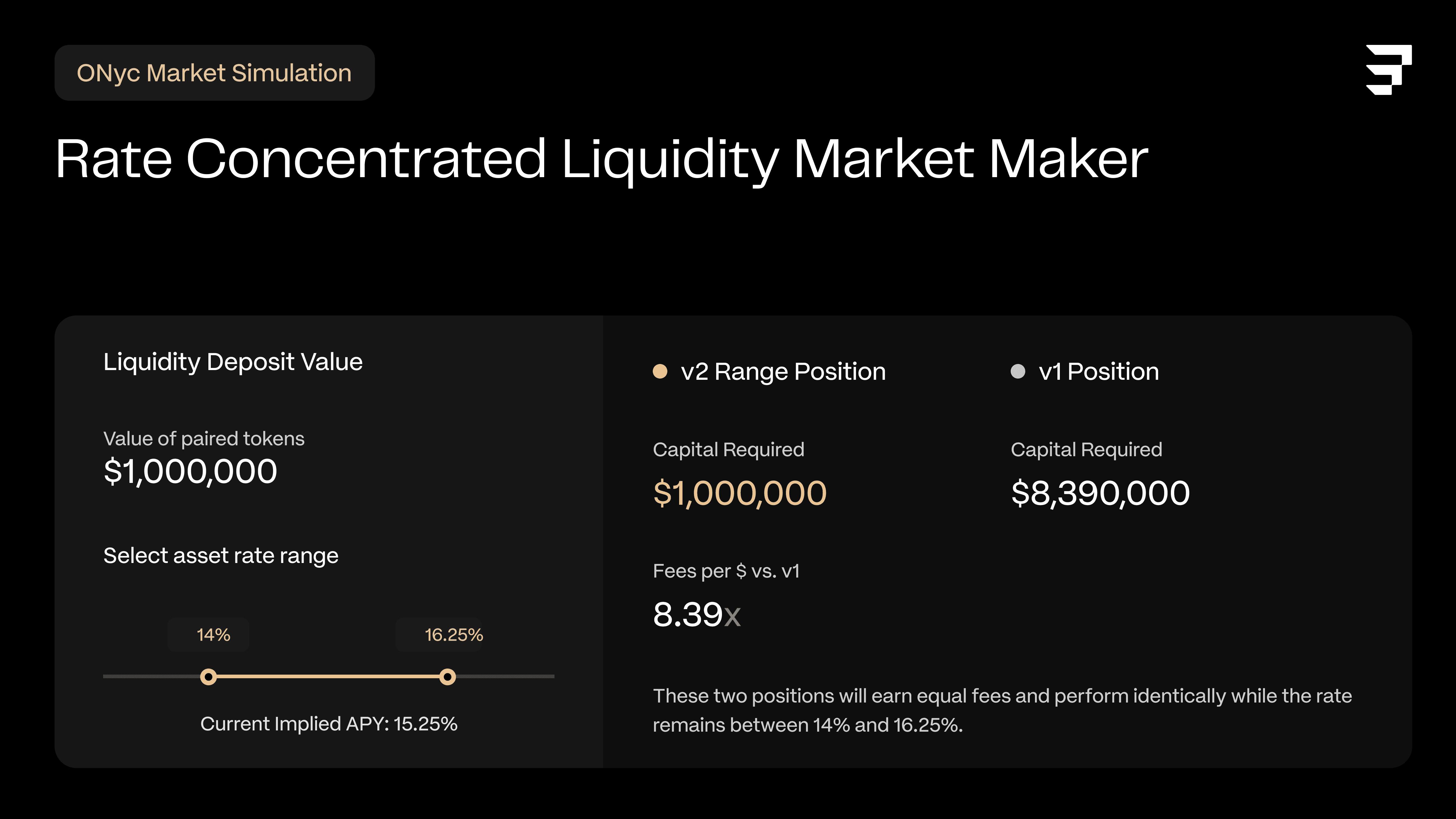Click the Rate Concentrated Liquidity Market Maker title

tap(602, 159)
